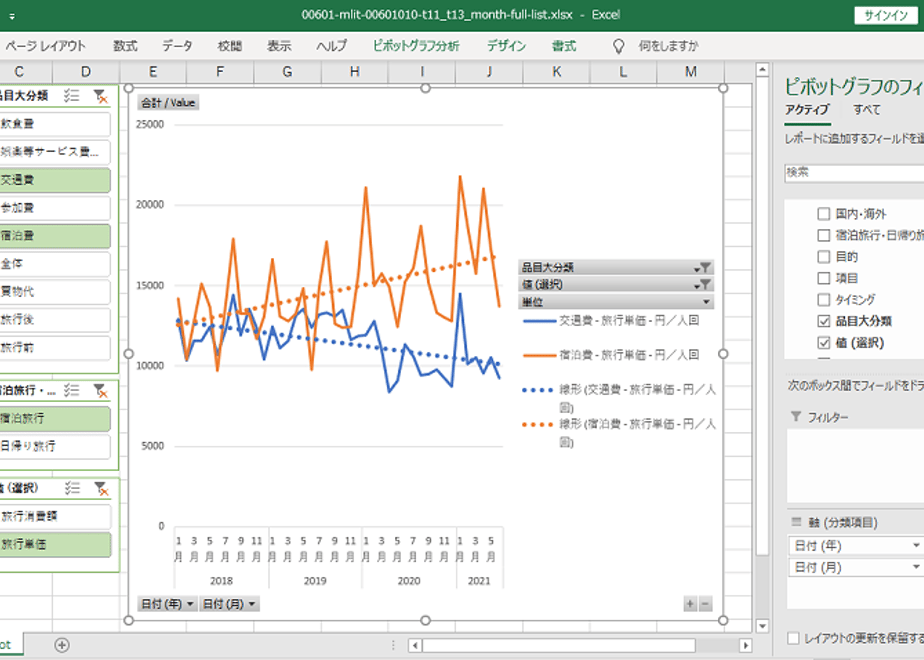Image resolution: width=924 pixels, height=660 pixels.
Task: Switch to デザイン ribbon tab
Action: (506, 46)
